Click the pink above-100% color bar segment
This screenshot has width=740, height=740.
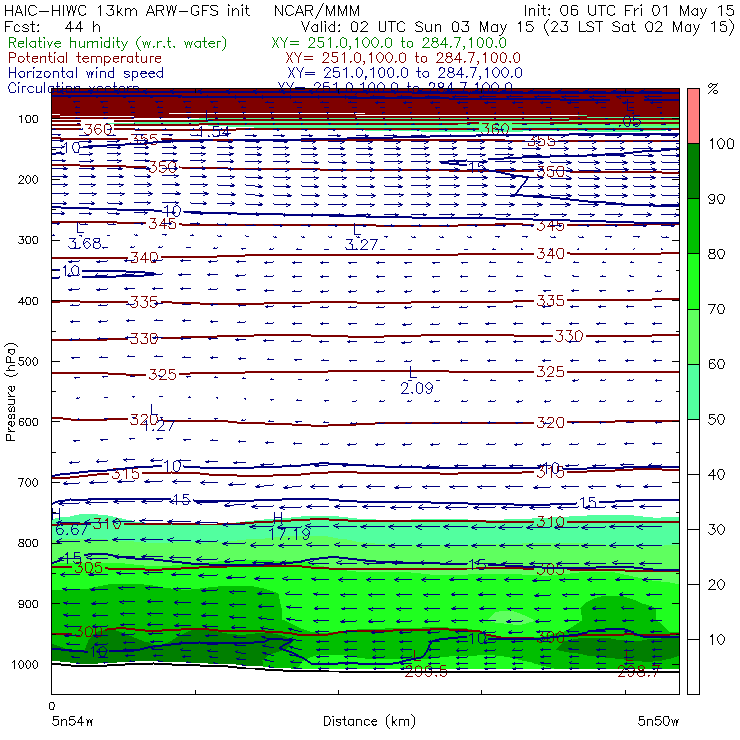(693, 116)
